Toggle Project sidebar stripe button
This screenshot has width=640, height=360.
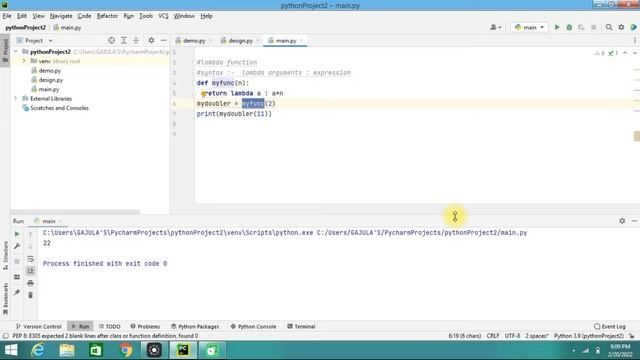coord(5,51)
